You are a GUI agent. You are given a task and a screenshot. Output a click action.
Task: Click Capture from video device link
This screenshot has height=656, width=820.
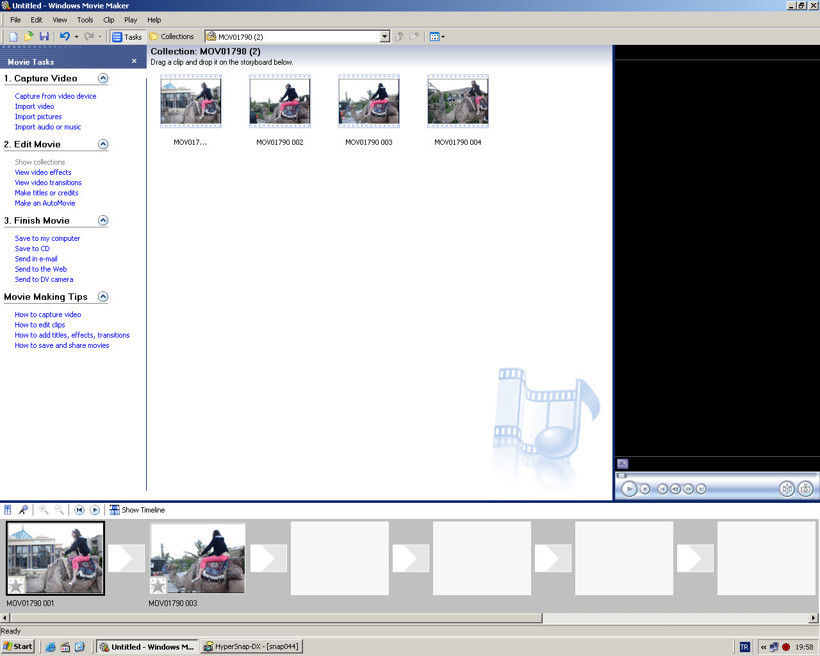pos(55,96)
